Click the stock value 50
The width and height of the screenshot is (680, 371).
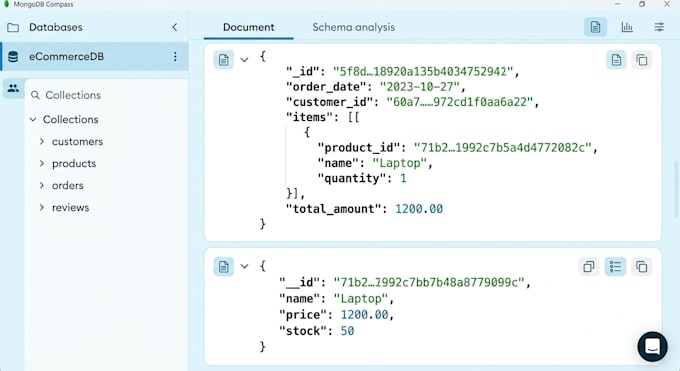click(x=347, y=331)
